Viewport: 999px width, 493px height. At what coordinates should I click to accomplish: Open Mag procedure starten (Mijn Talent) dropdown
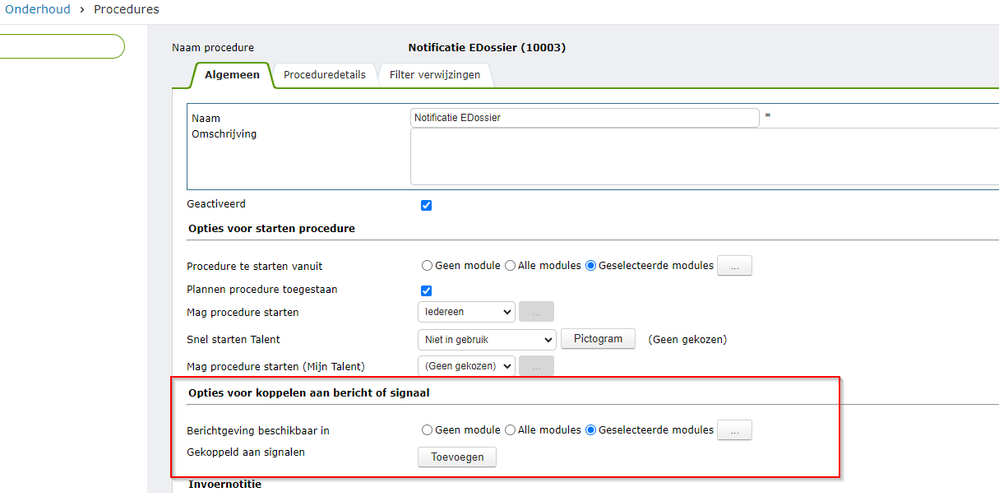click(x=466, y=367)
